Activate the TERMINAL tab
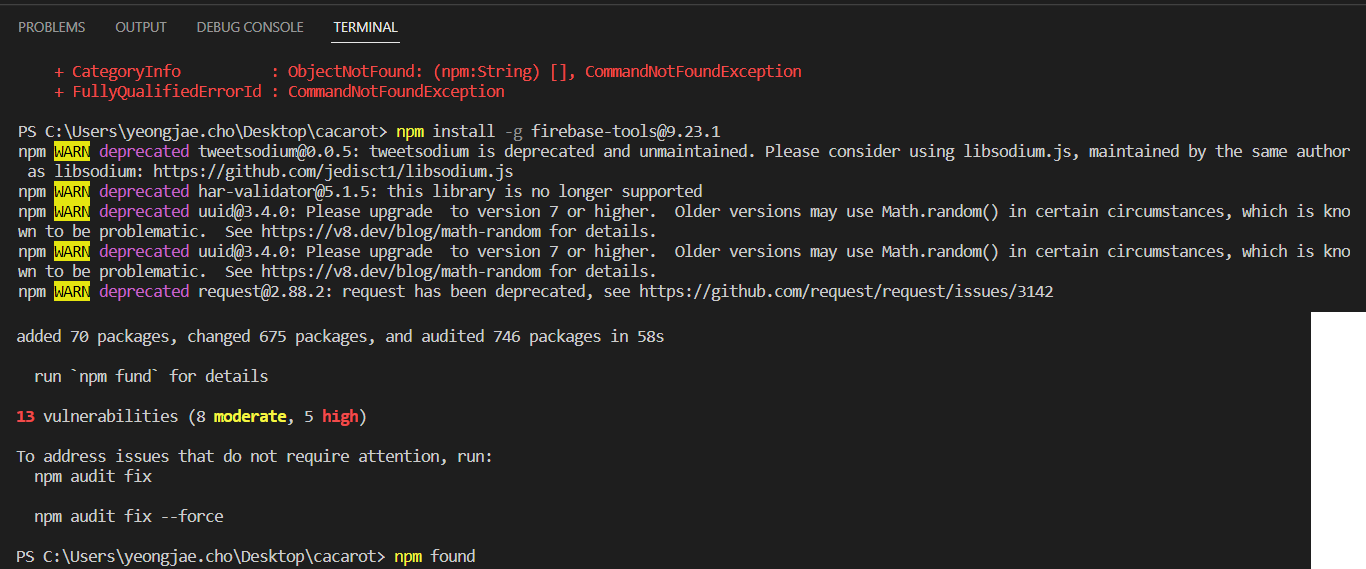The height and width of the screenshot is (569, 1366). 366,27
